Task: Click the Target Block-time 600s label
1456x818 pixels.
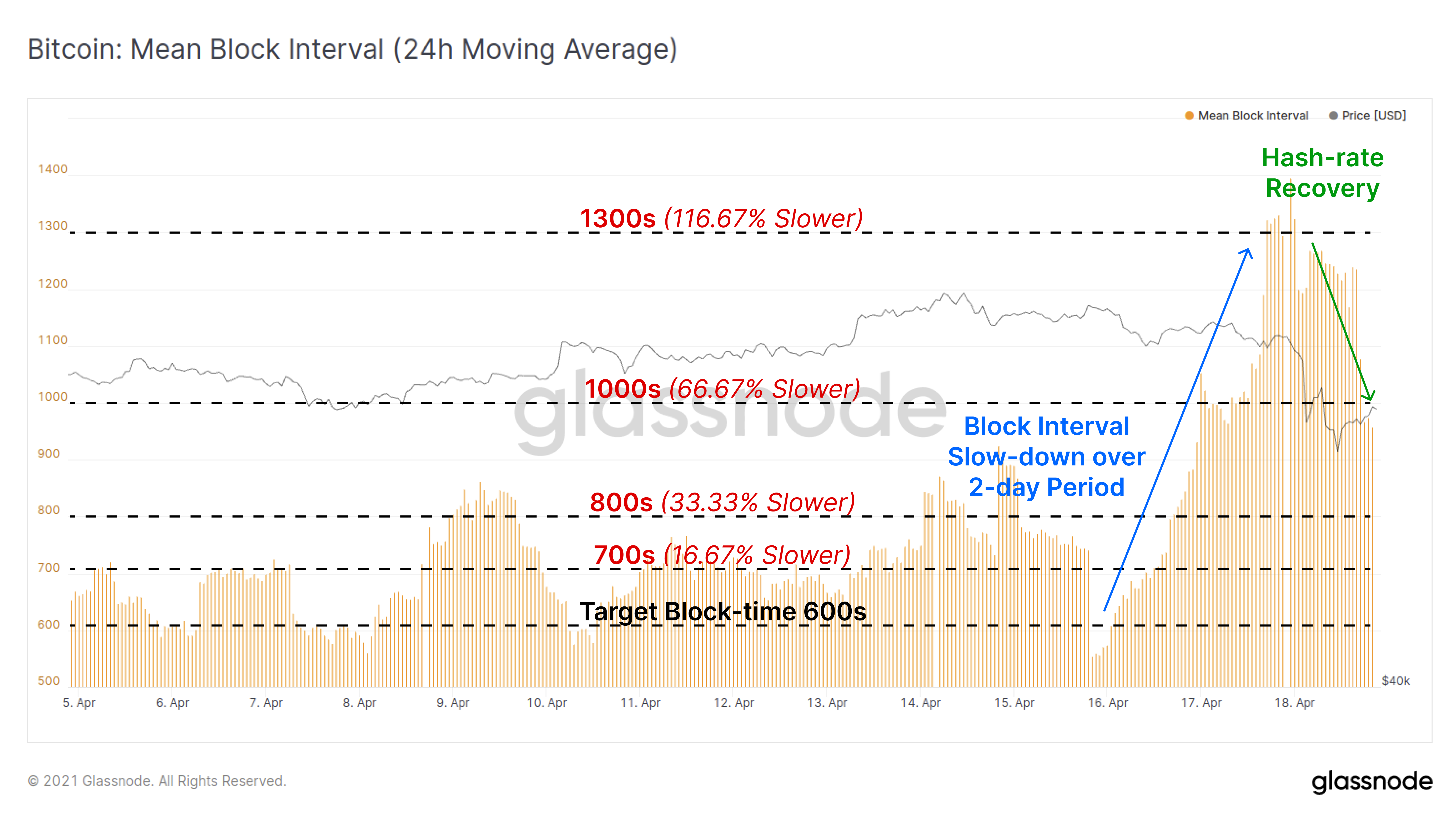Action: [x=722, y=612]
